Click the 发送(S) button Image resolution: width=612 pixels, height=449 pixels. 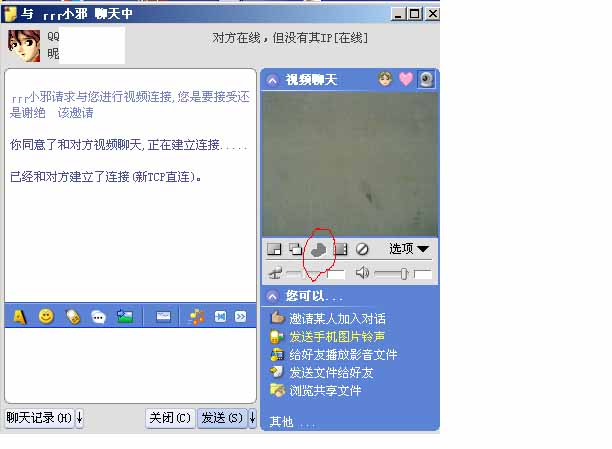pyautogui.click(x=222, y=418)
